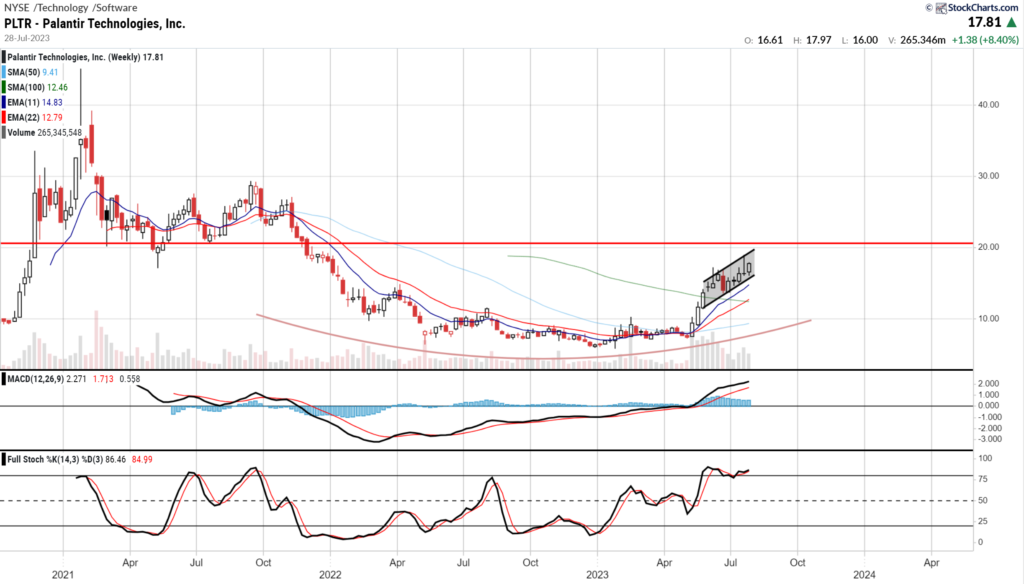Viewport: 1024px width, 584px height.
Task: Click the PLTR - Palantir Technologies title
Action: [x=96, y=24]
